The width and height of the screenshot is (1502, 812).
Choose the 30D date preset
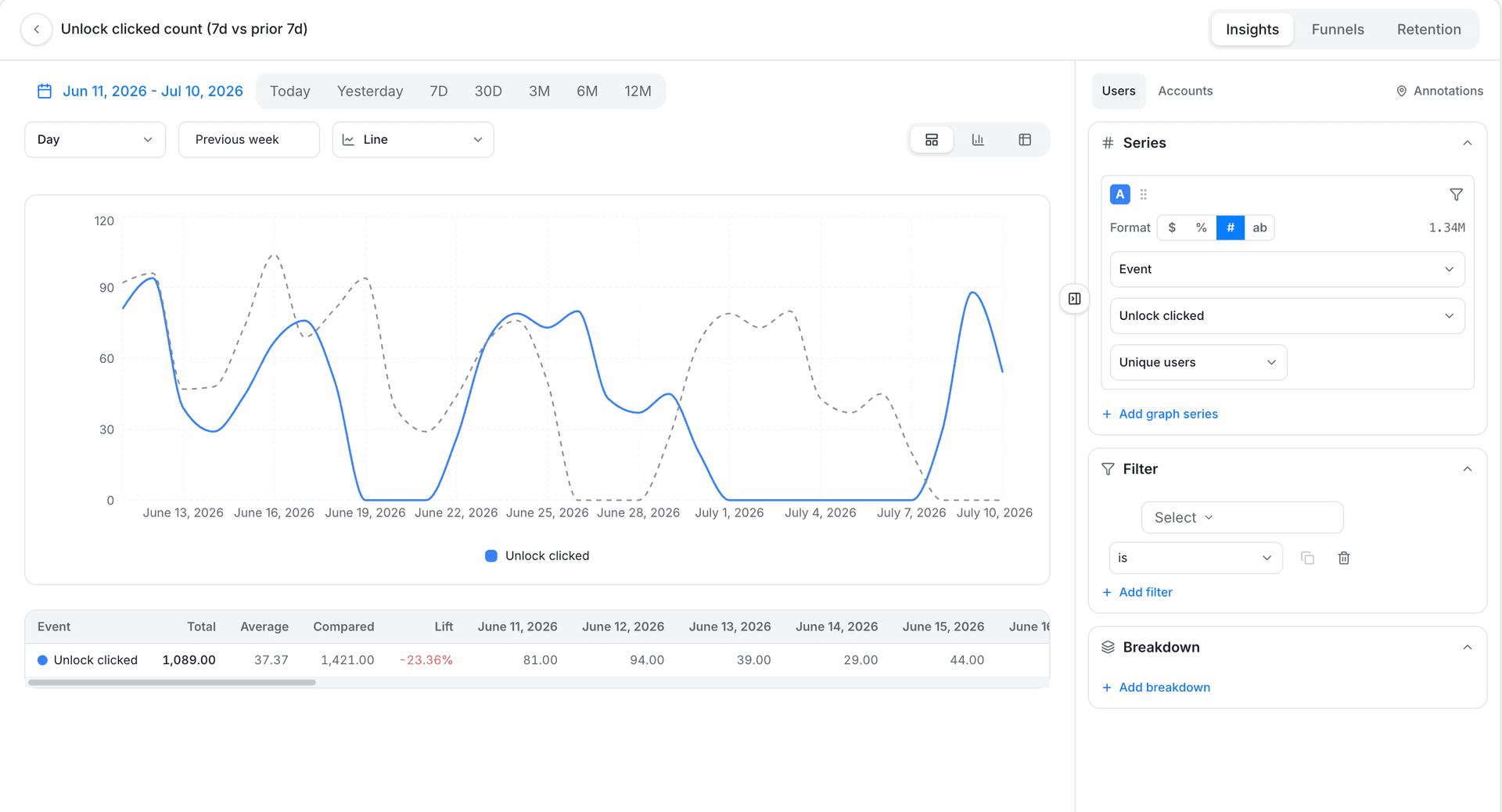tap(488, 92)
